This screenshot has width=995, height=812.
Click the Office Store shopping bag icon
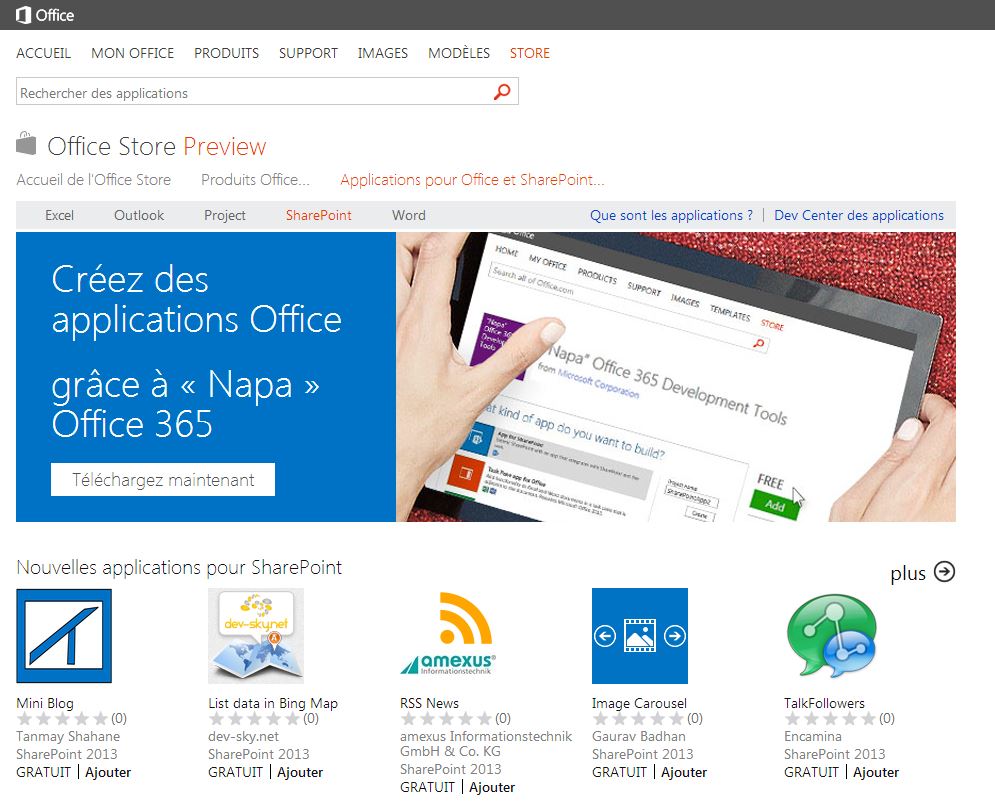[26, 145]
